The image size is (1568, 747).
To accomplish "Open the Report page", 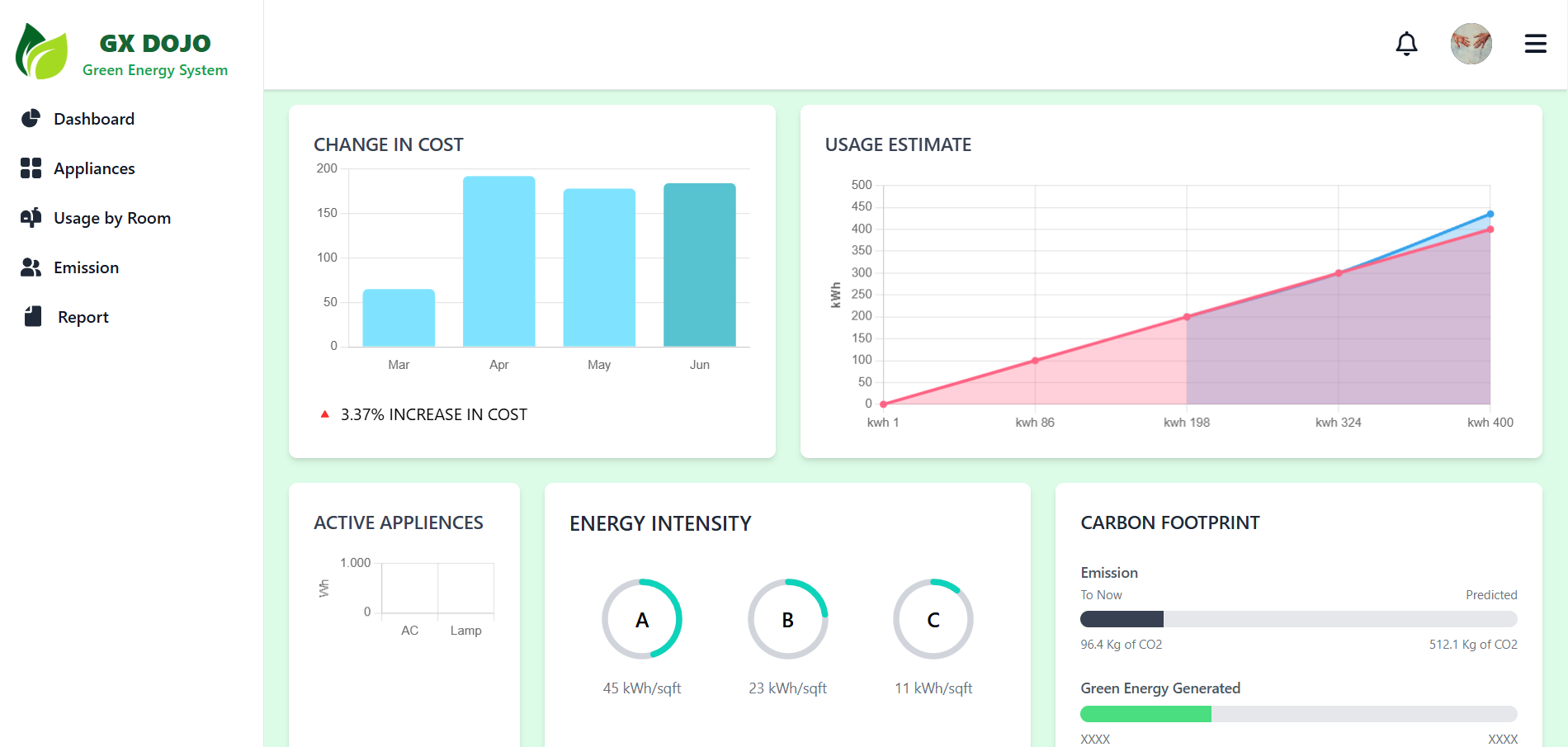I will [83, 317].
